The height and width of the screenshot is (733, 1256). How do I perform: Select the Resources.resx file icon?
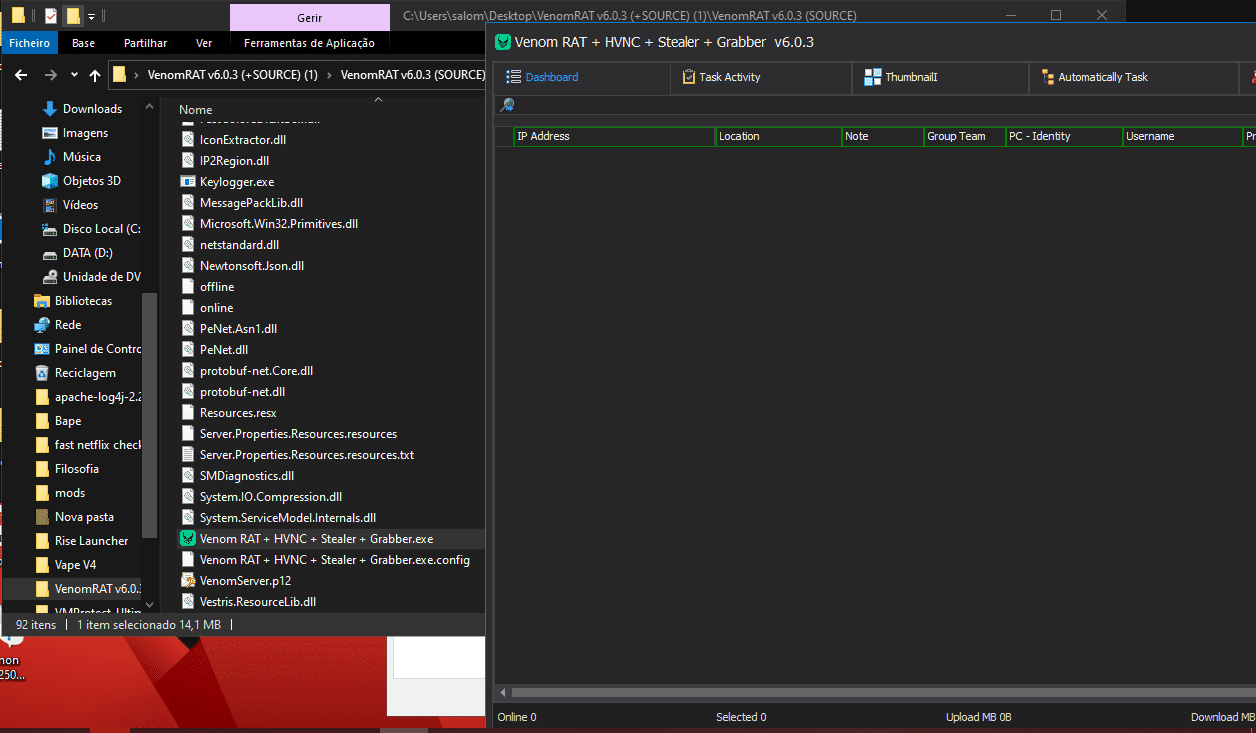coord(187,413)
